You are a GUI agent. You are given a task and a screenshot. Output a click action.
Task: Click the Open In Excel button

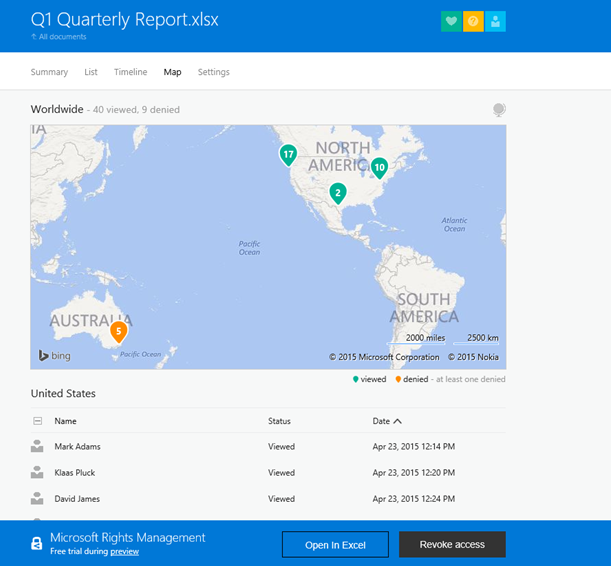334,545
